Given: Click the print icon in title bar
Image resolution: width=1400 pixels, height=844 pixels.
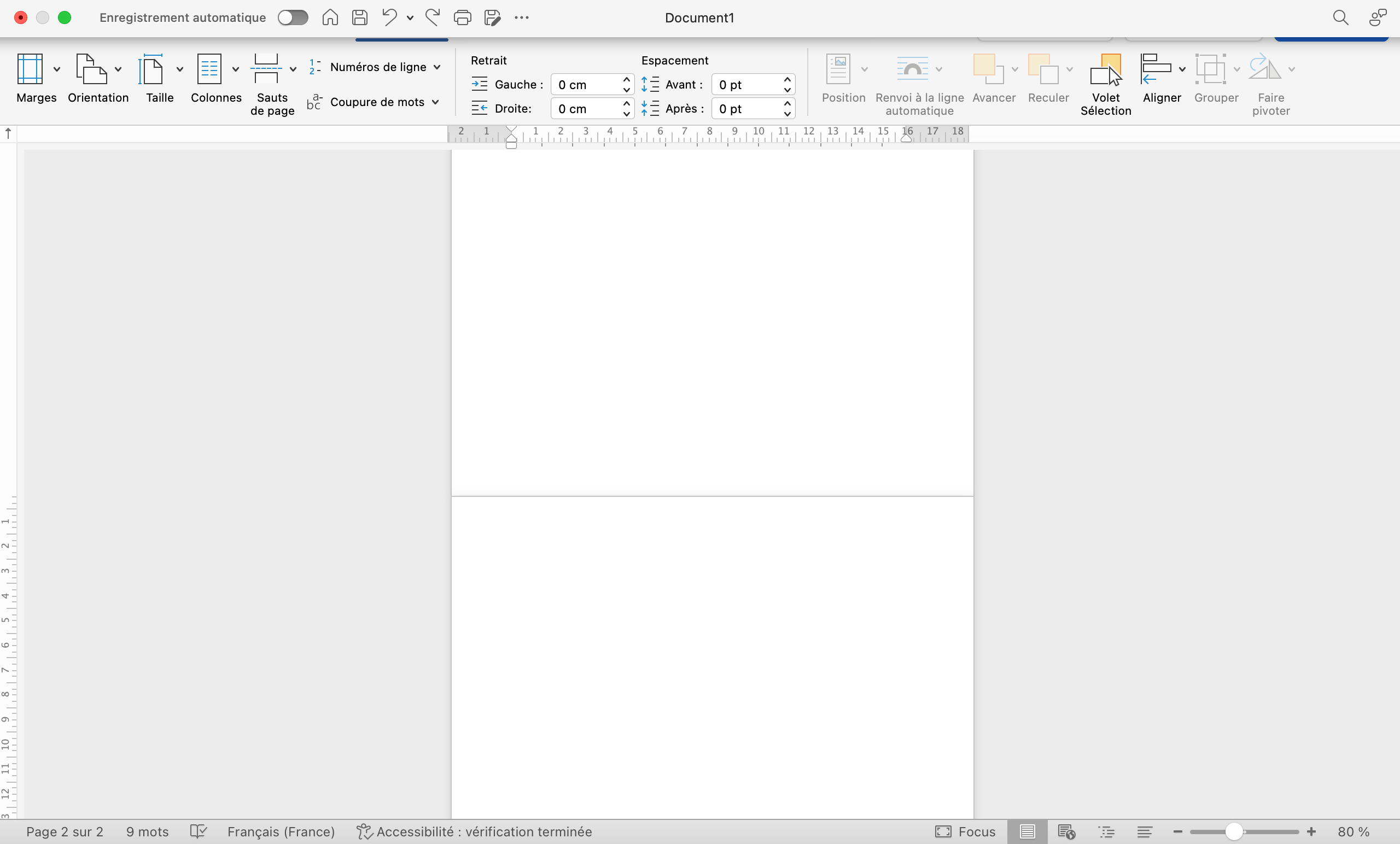Looking at the screenshot, I should click(462, 17).
